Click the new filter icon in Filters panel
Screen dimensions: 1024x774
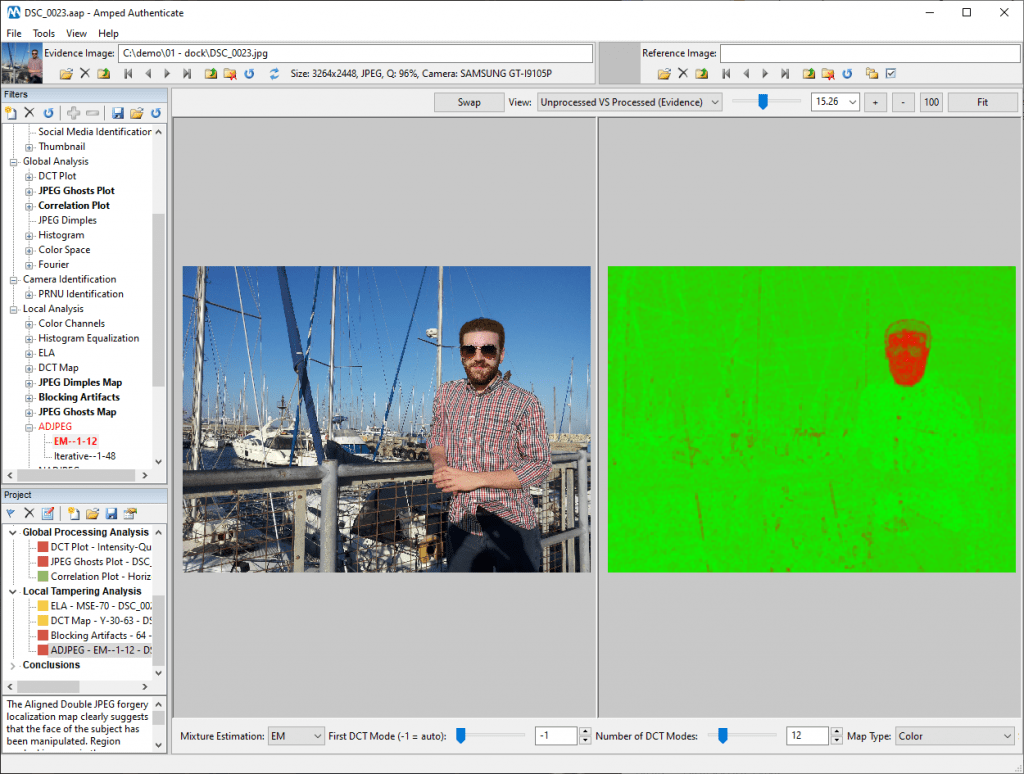[x=10, y=113]
